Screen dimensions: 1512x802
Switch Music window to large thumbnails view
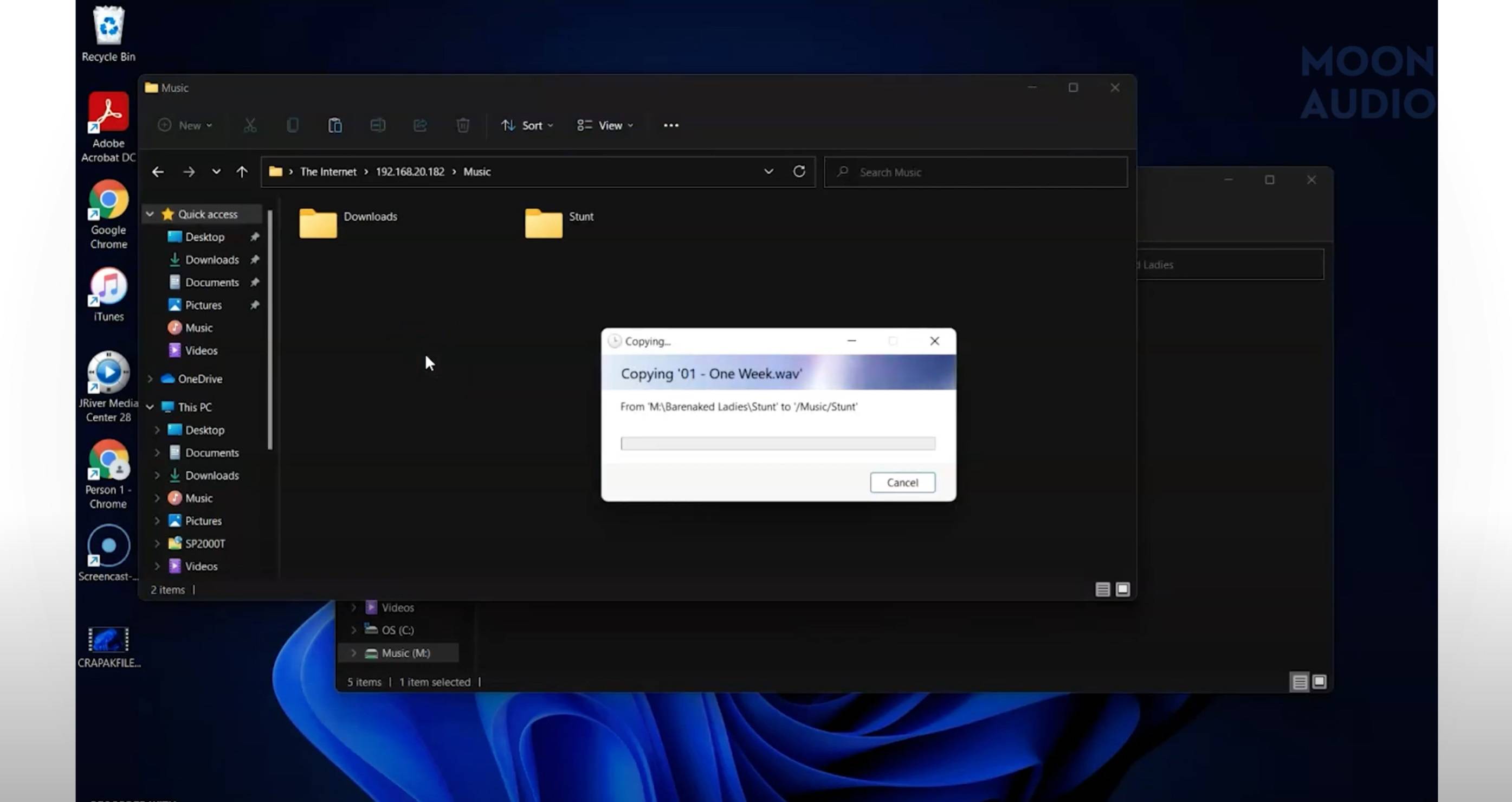[1122, 589]
